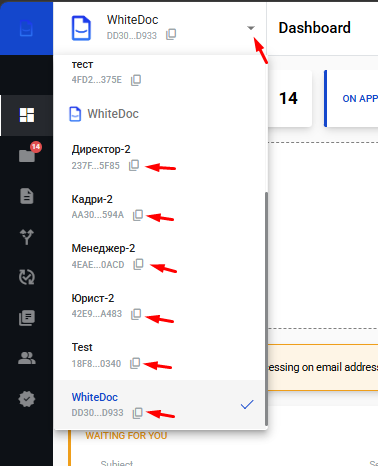Collapse the workspace selector dropdown arrow

[251, 28]
